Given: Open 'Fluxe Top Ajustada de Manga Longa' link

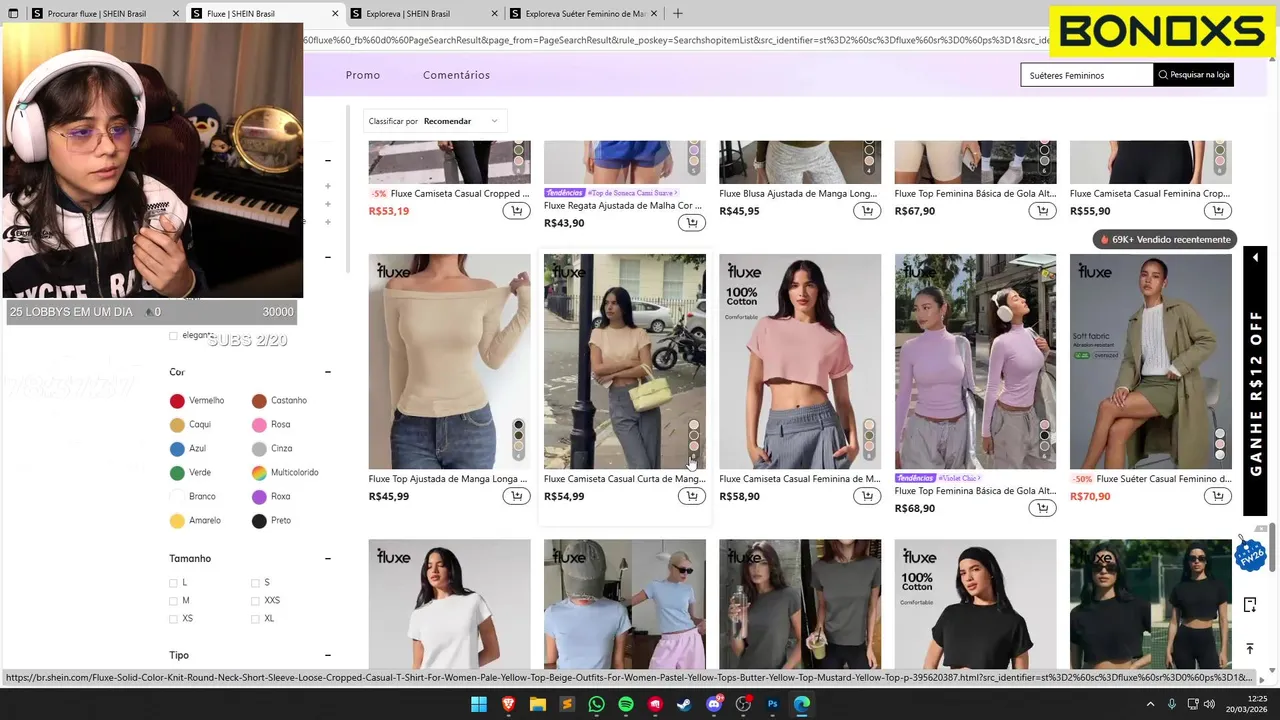Looking at the screenshot, I should tap(449, 479).
